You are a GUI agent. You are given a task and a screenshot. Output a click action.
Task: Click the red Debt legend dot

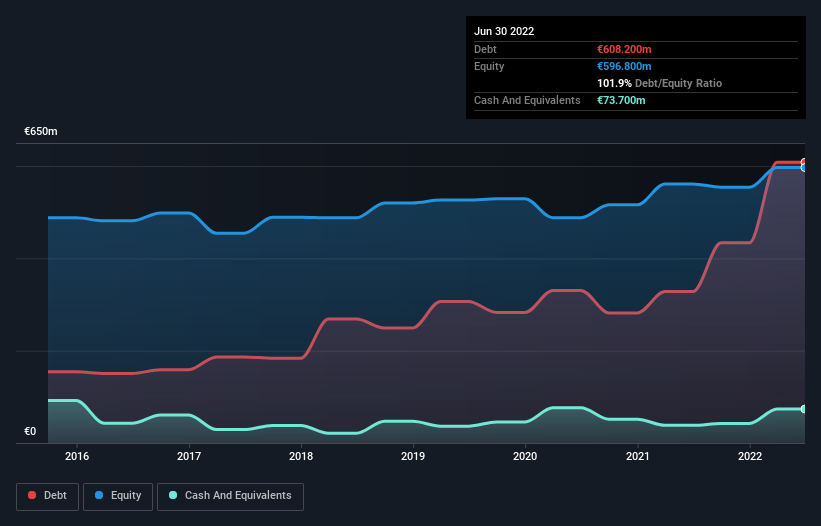pos(32,495)
